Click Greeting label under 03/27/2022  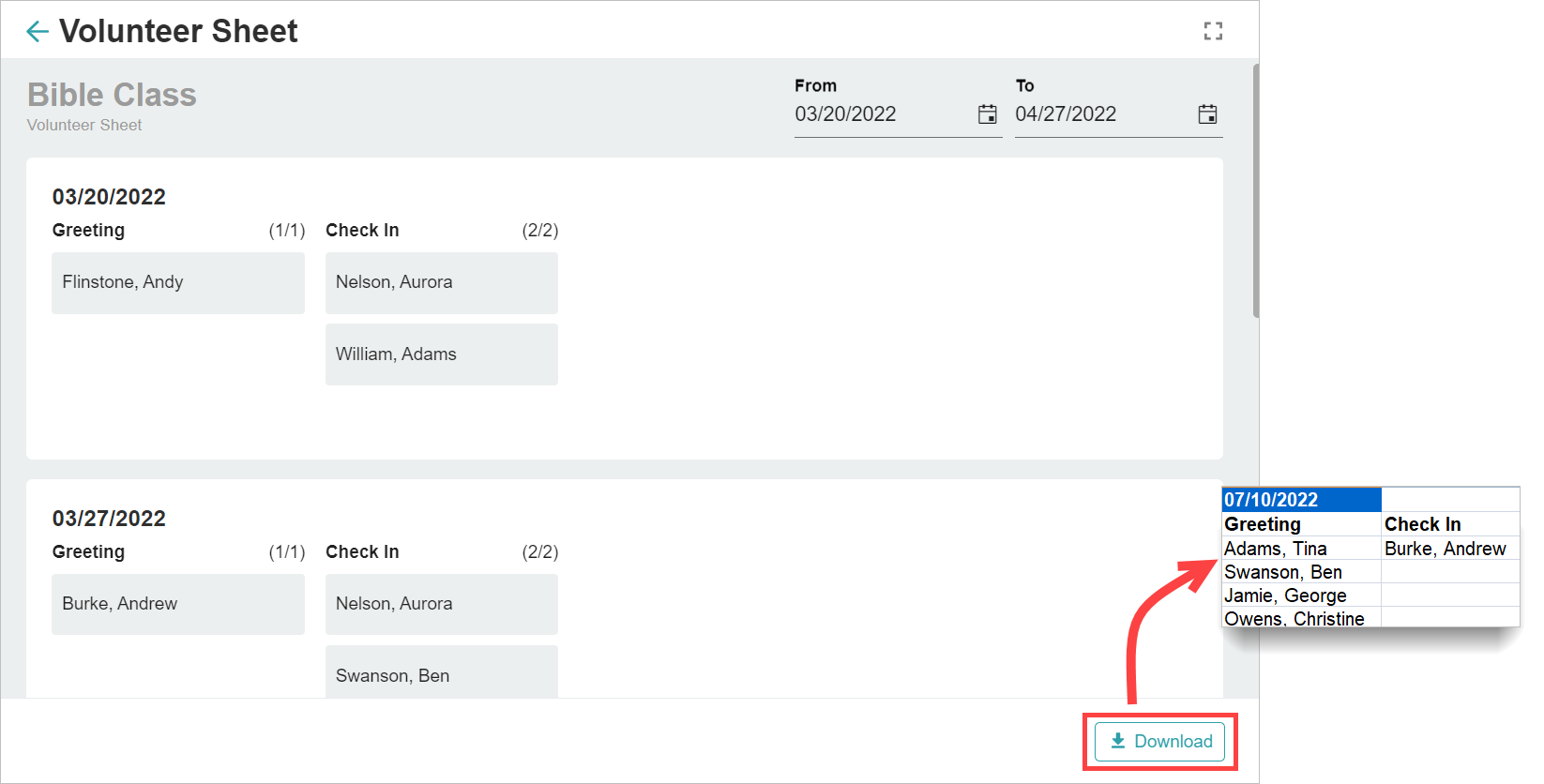(x=88, y=552)
